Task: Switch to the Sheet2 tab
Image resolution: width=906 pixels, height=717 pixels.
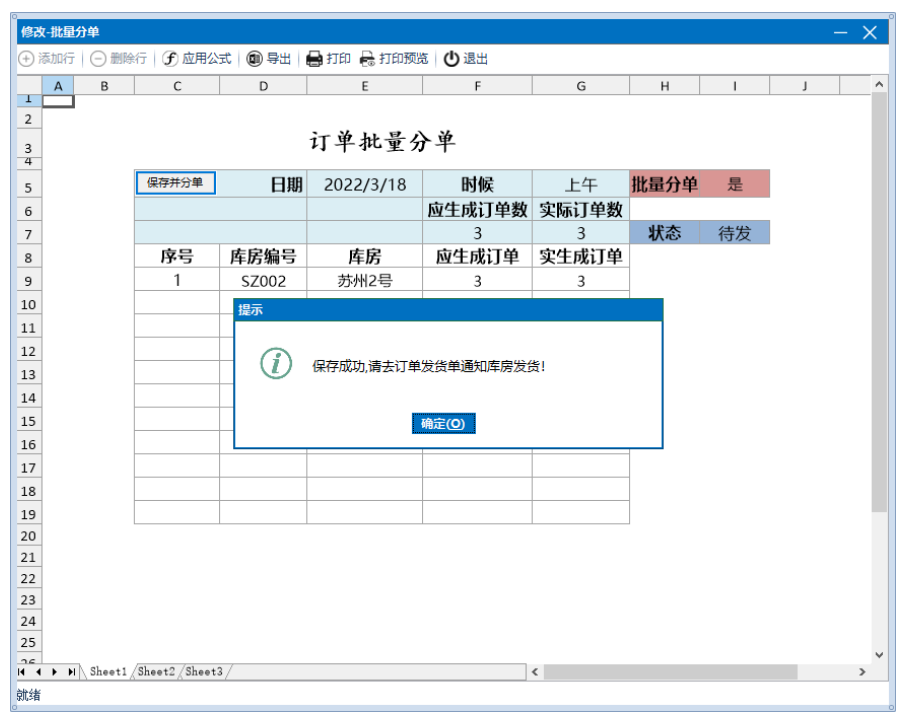Action: pyautogui.click(x=156, y=672)
